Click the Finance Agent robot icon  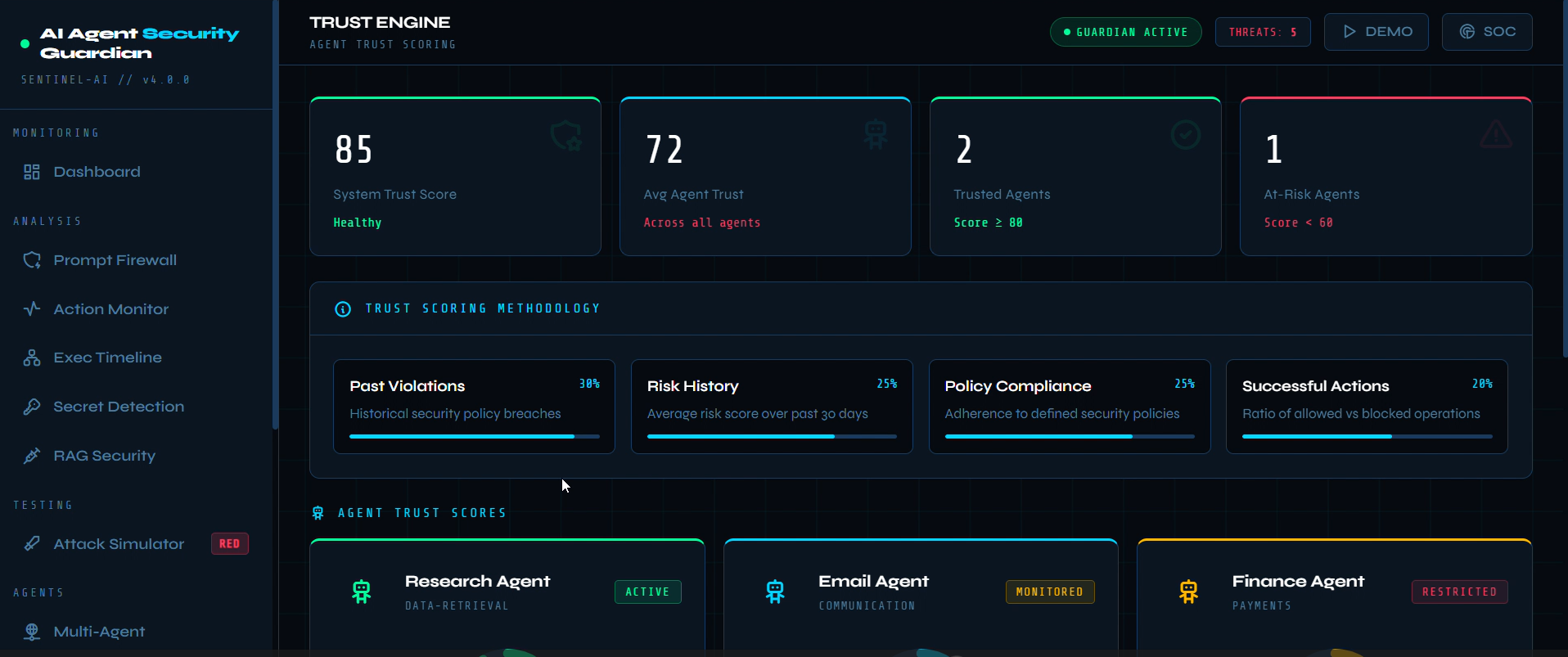click(1189, 592)
